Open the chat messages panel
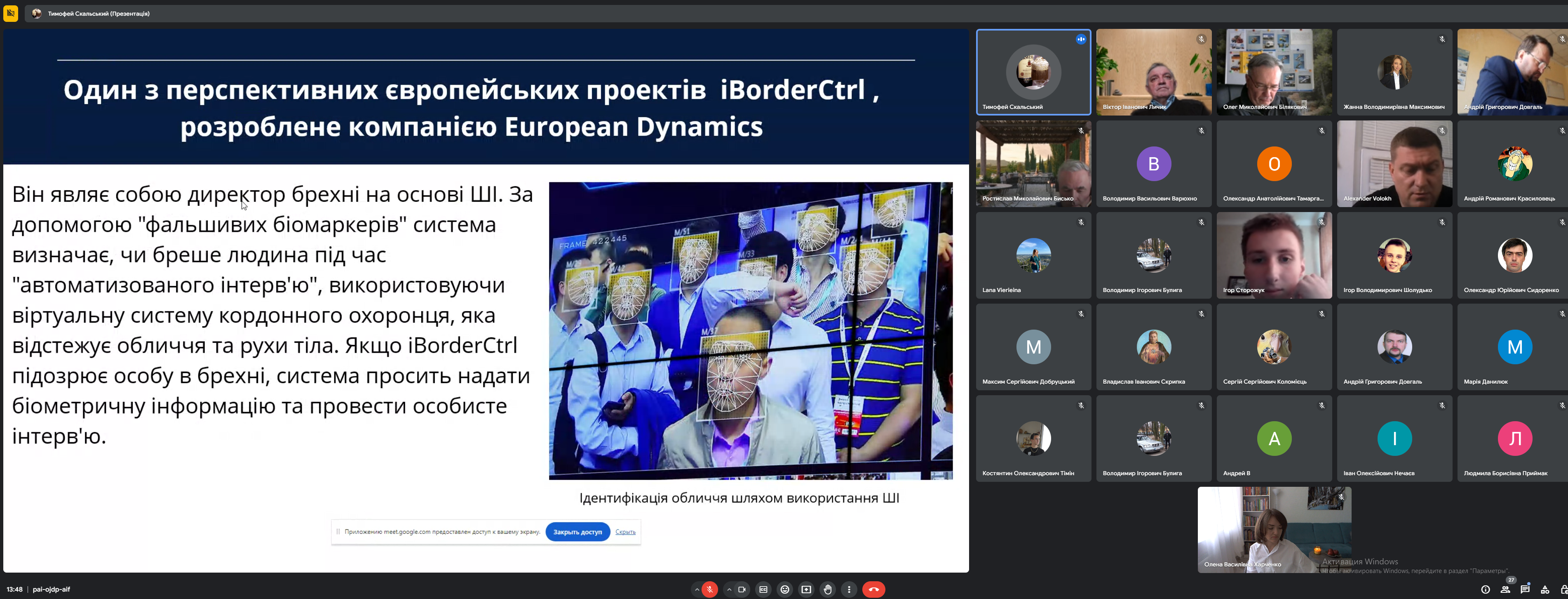The height and width of the screenshot is (599, 1568). tap(1525, 589)
